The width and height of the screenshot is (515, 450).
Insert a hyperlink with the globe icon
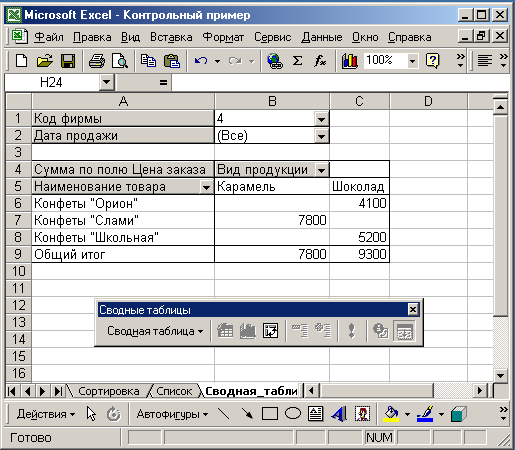tap(275, 61)
